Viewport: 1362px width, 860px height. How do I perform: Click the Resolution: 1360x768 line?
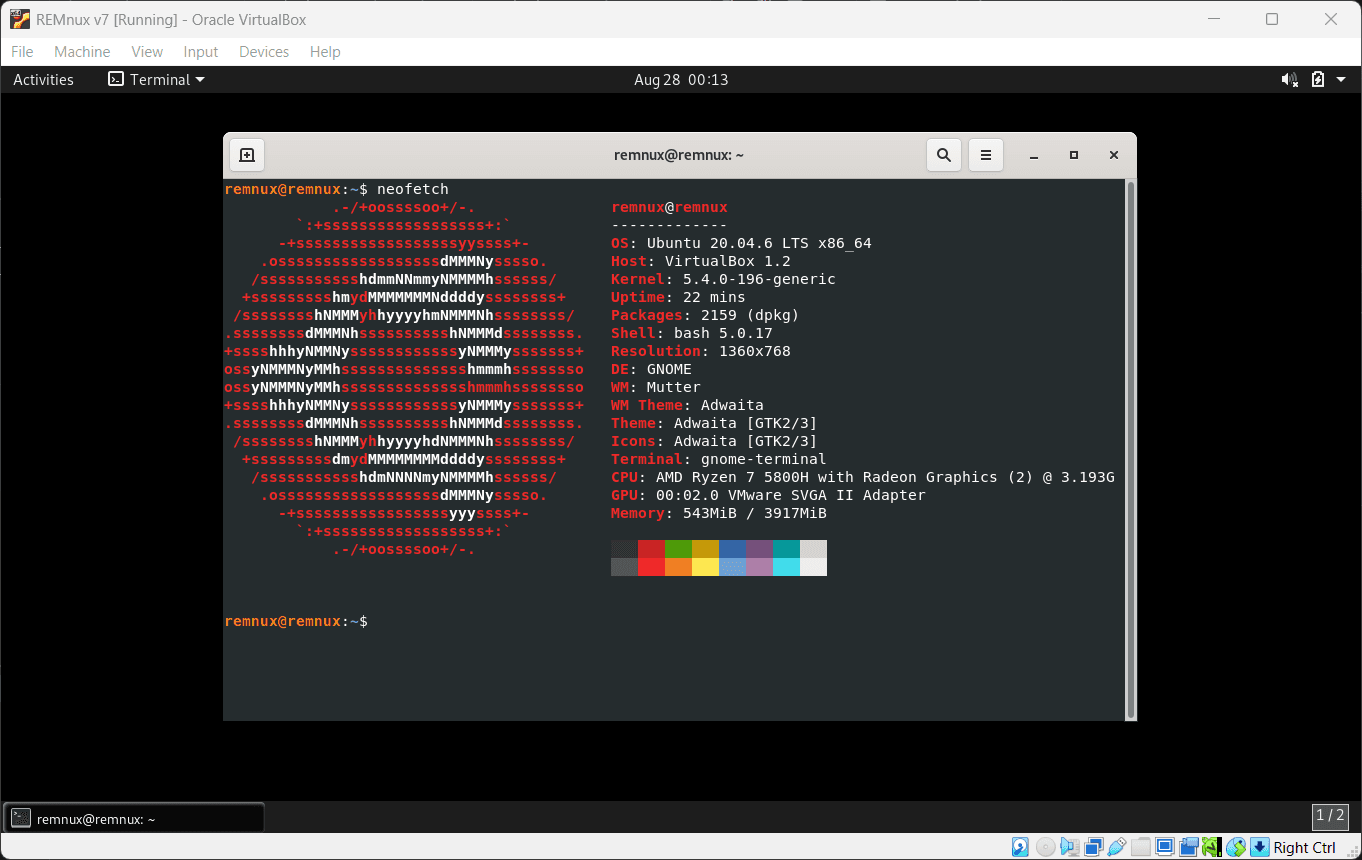point(701,351)
